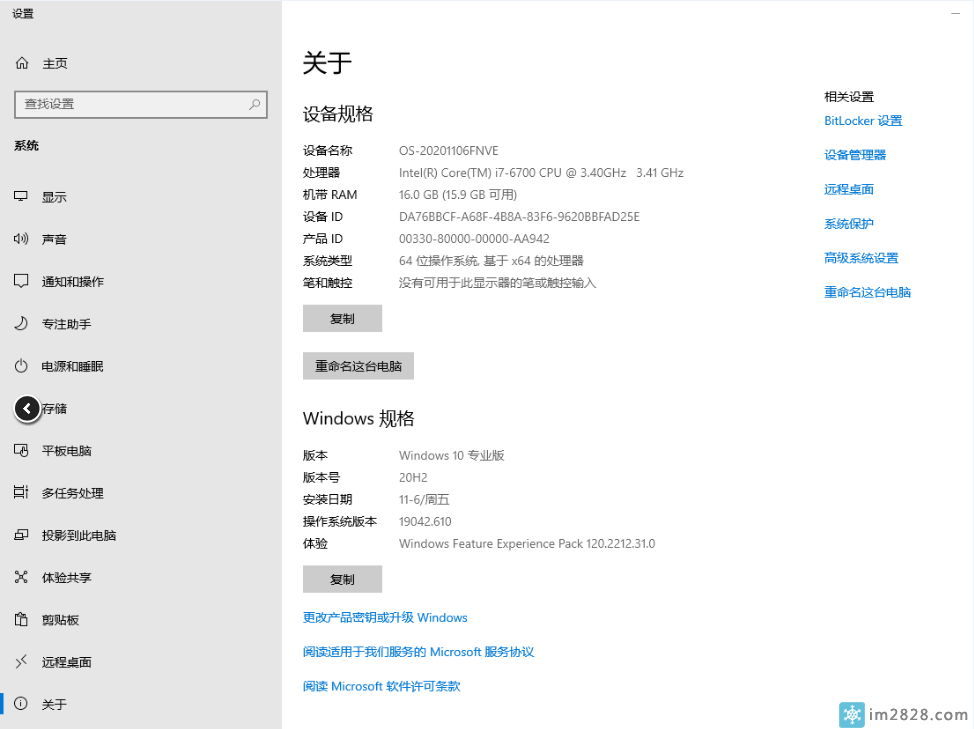This screenshot has height=729, width=974.
Task: Open 存储 settings page
Action: coord(55,409)
